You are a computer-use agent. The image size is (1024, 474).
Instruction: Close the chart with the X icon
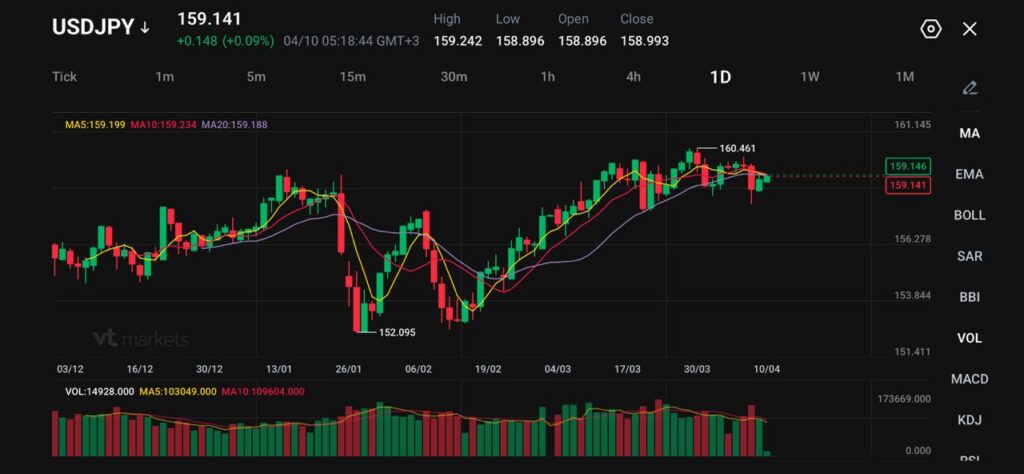click(969, 29)
